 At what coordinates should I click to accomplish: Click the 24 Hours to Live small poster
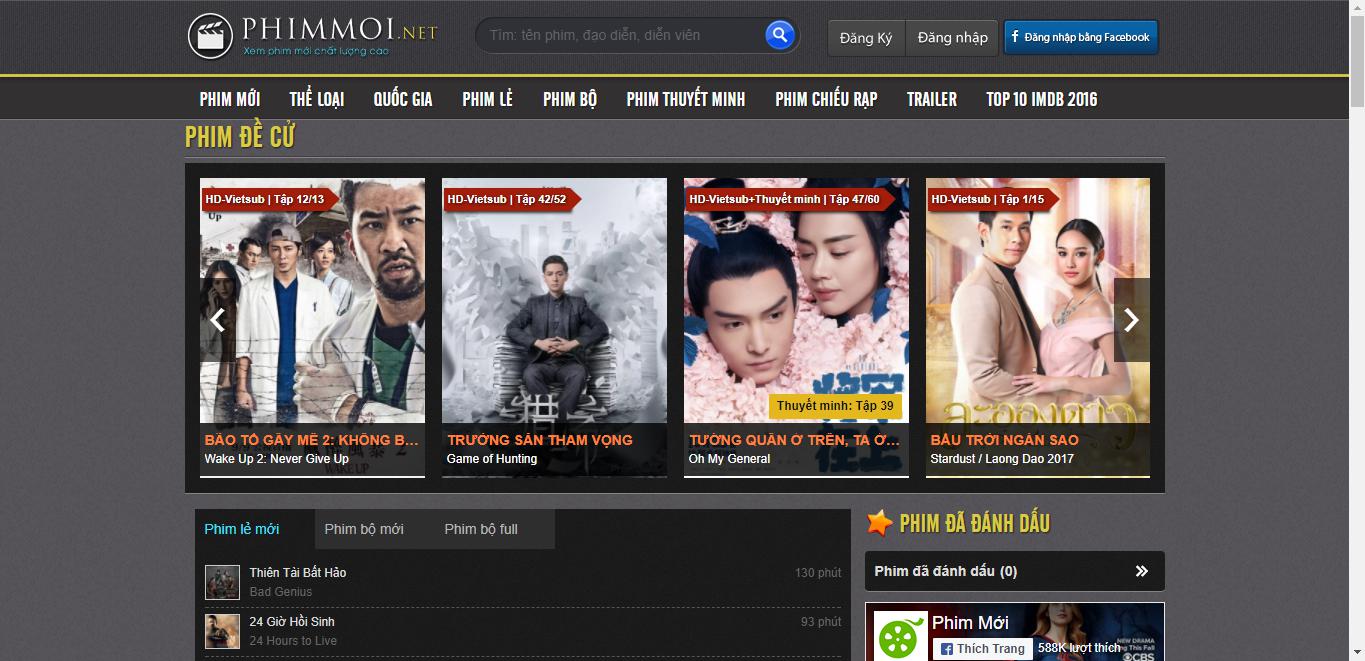point(222,631)
